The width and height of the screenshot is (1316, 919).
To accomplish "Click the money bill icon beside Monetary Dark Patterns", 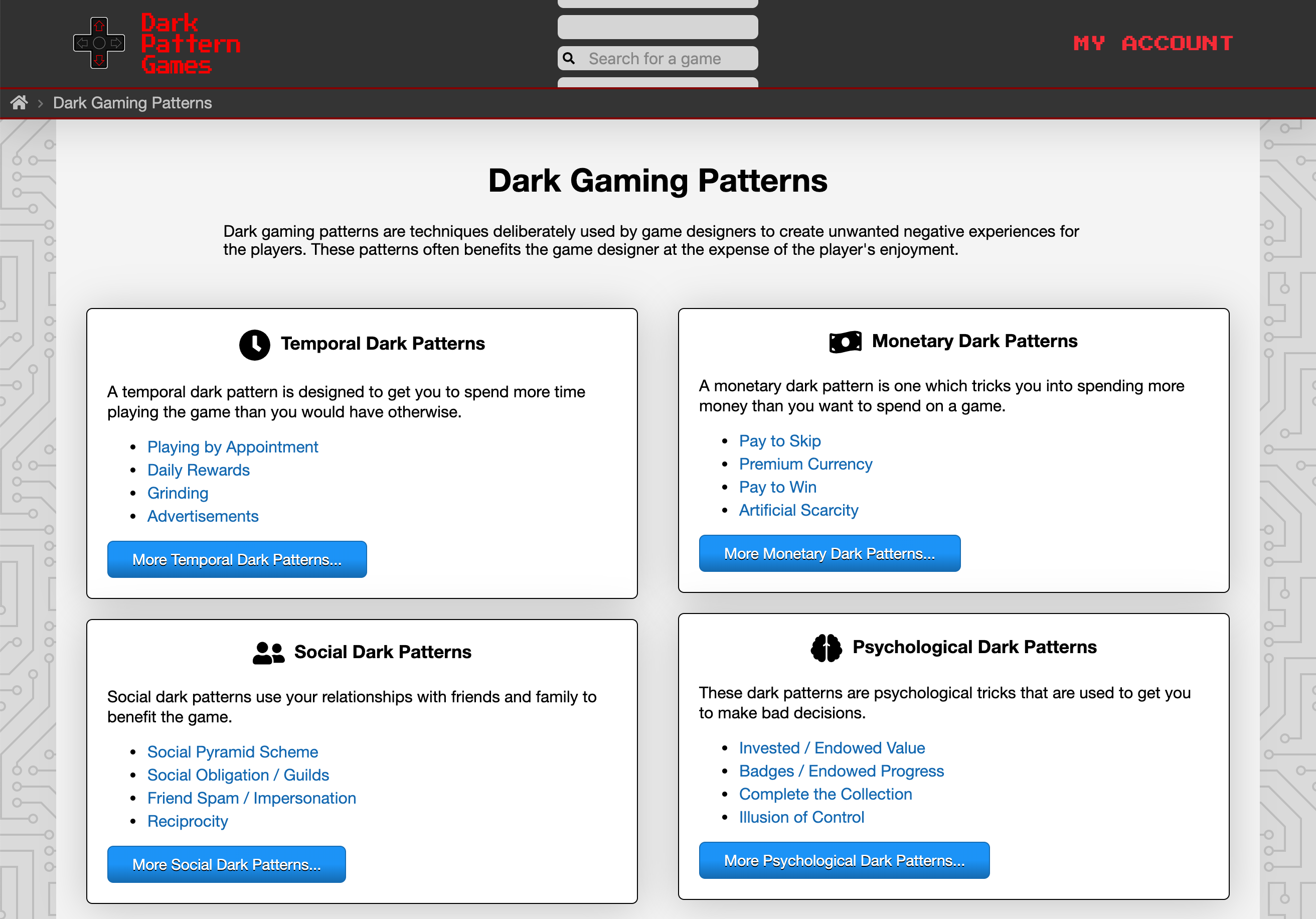I will click(845, 341).
